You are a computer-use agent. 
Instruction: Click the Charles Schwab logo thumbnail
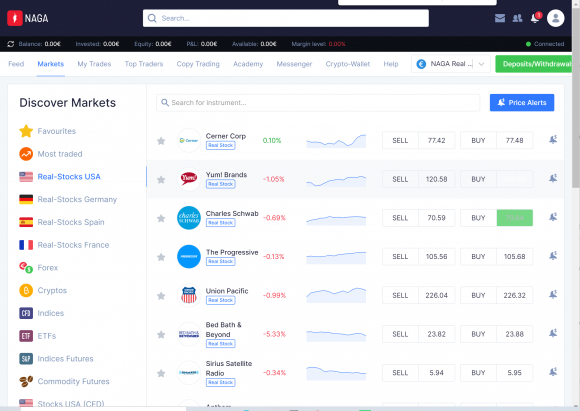189,218
